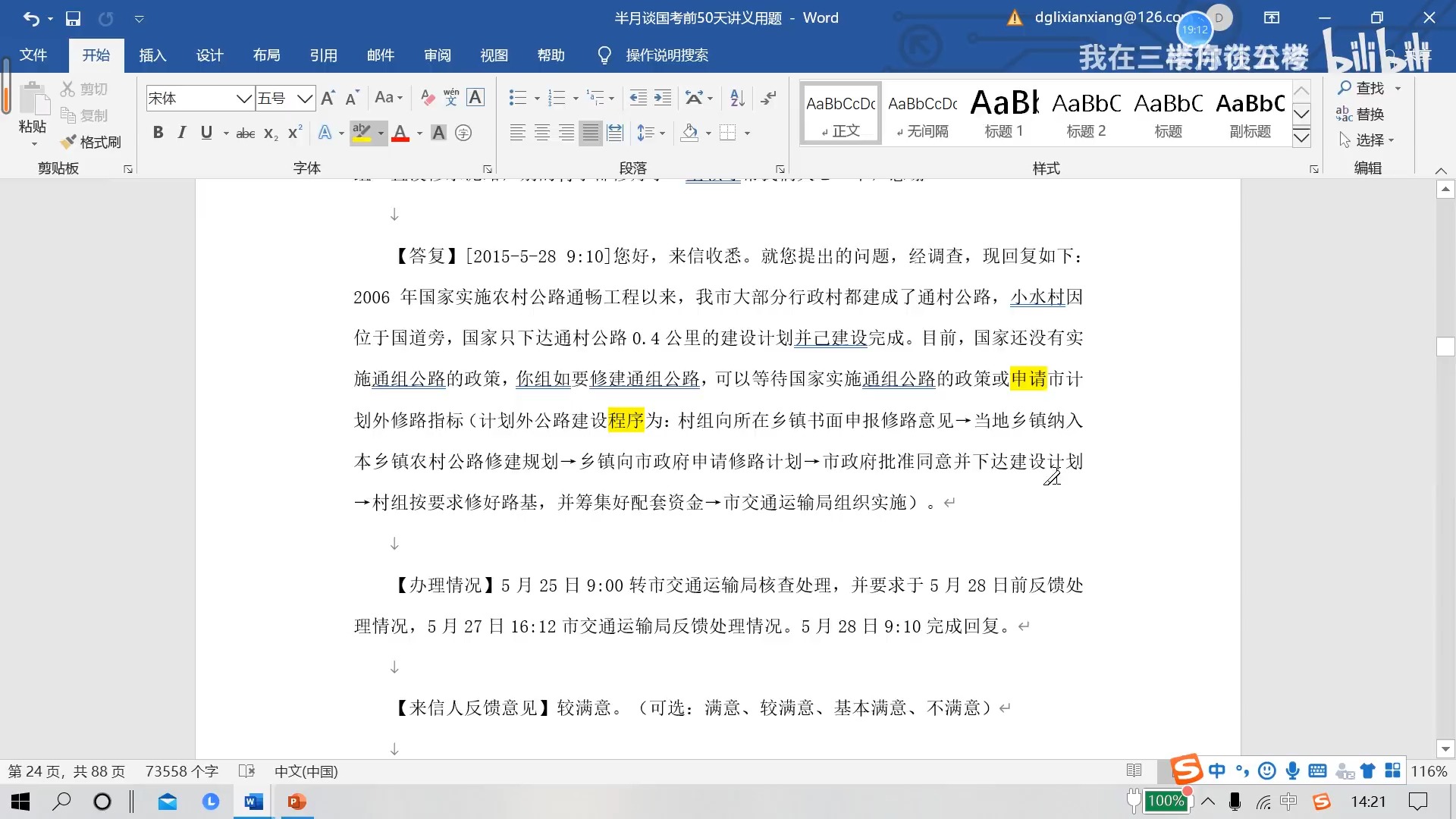Screen dimensions: 1456x819
Task: Open the font size dropdown 五号
Action: tap(305, 99)
